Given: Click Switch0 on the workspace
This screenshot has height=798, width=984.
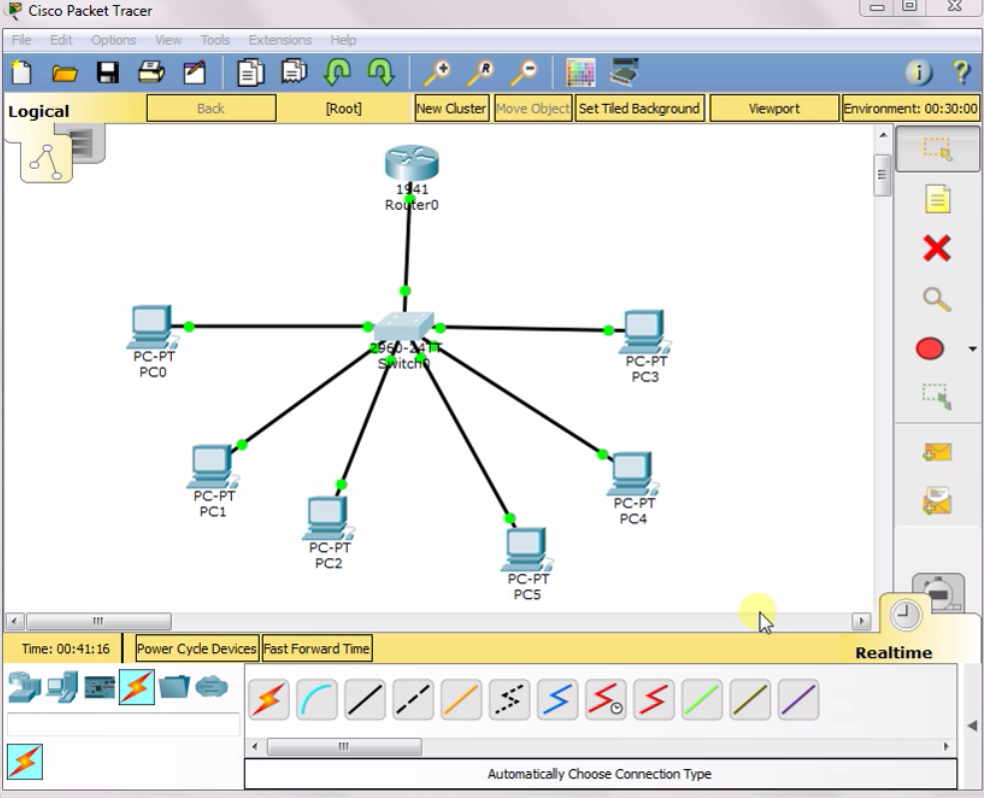Looking at the screenshot, I should click(404, 327).
